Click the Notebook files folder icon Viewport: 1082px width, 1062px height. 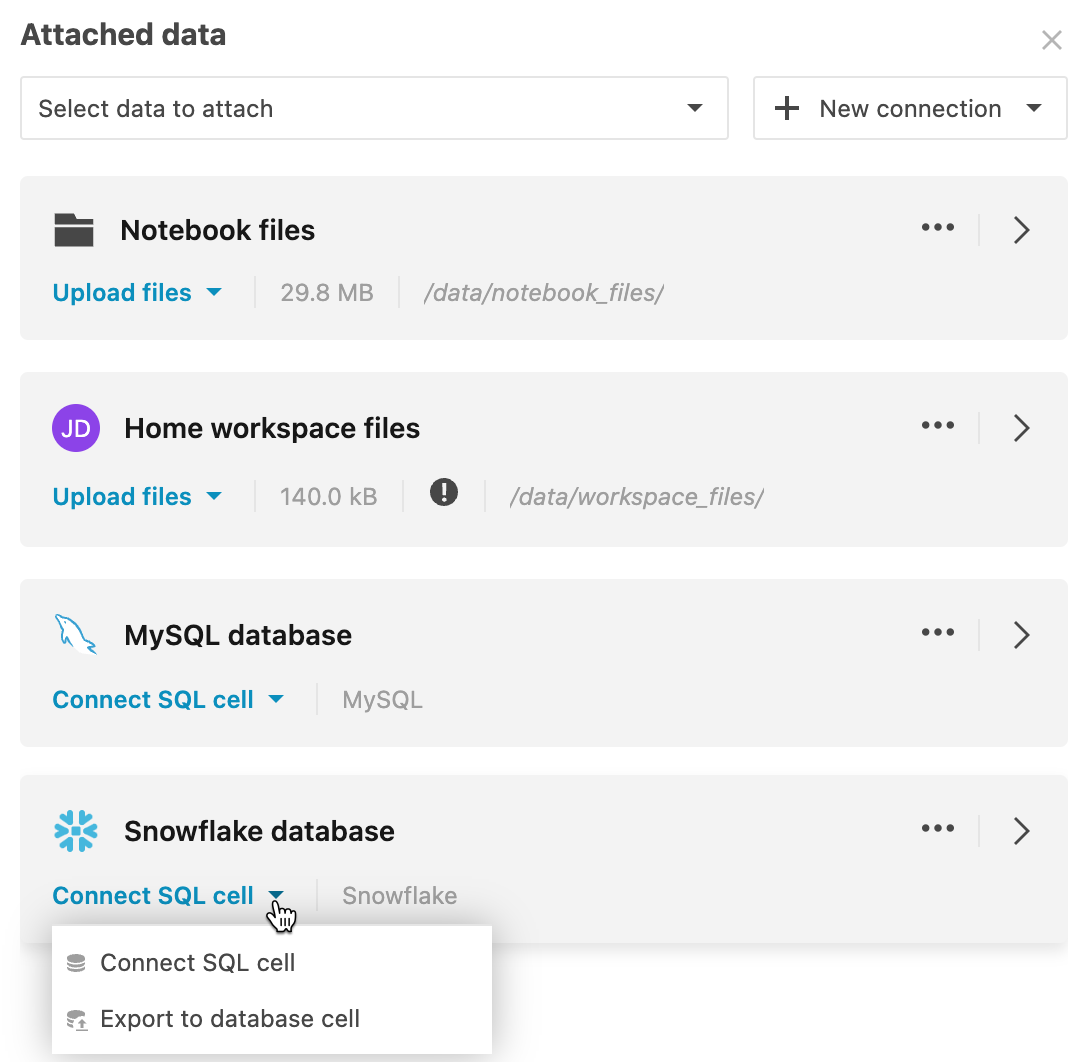74,229
